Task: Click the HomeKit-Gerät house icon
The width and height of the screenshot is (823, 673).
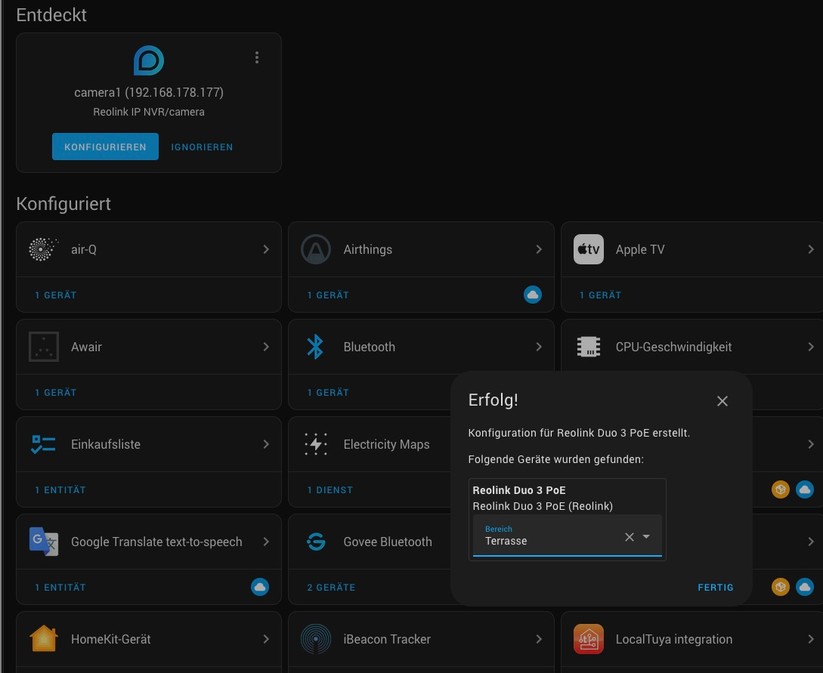Action: 42,638
